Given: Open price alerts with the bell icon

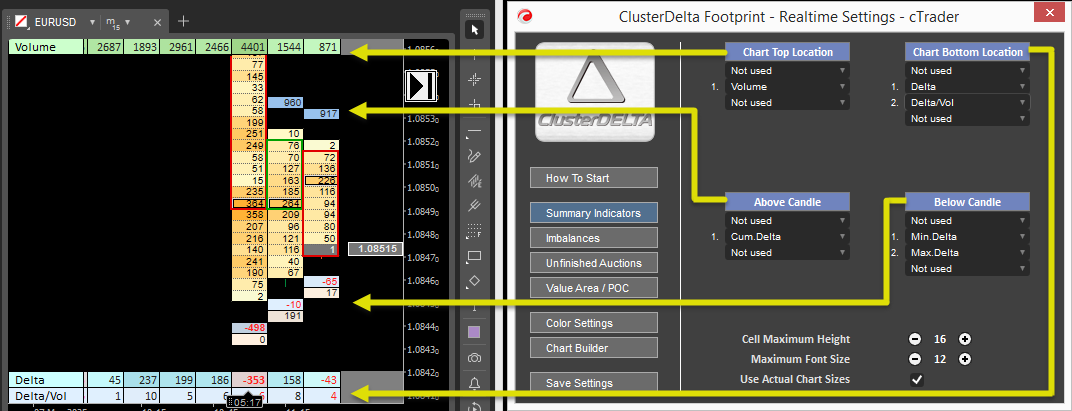Looking at the screenshot, I should 476,383.
